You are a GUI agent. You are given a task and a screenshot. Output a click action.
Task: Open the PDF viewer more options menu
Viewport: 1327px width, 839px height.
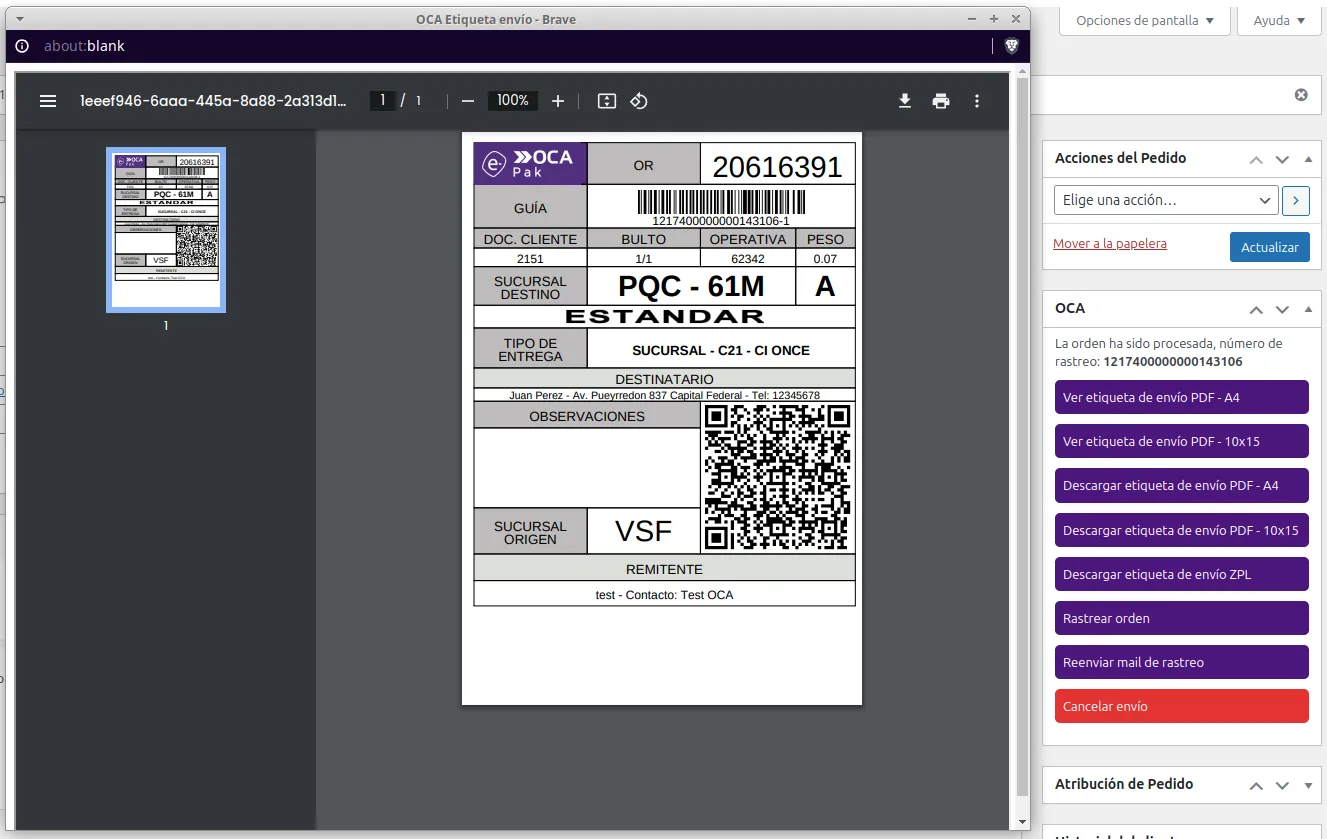tap(977, 101)
